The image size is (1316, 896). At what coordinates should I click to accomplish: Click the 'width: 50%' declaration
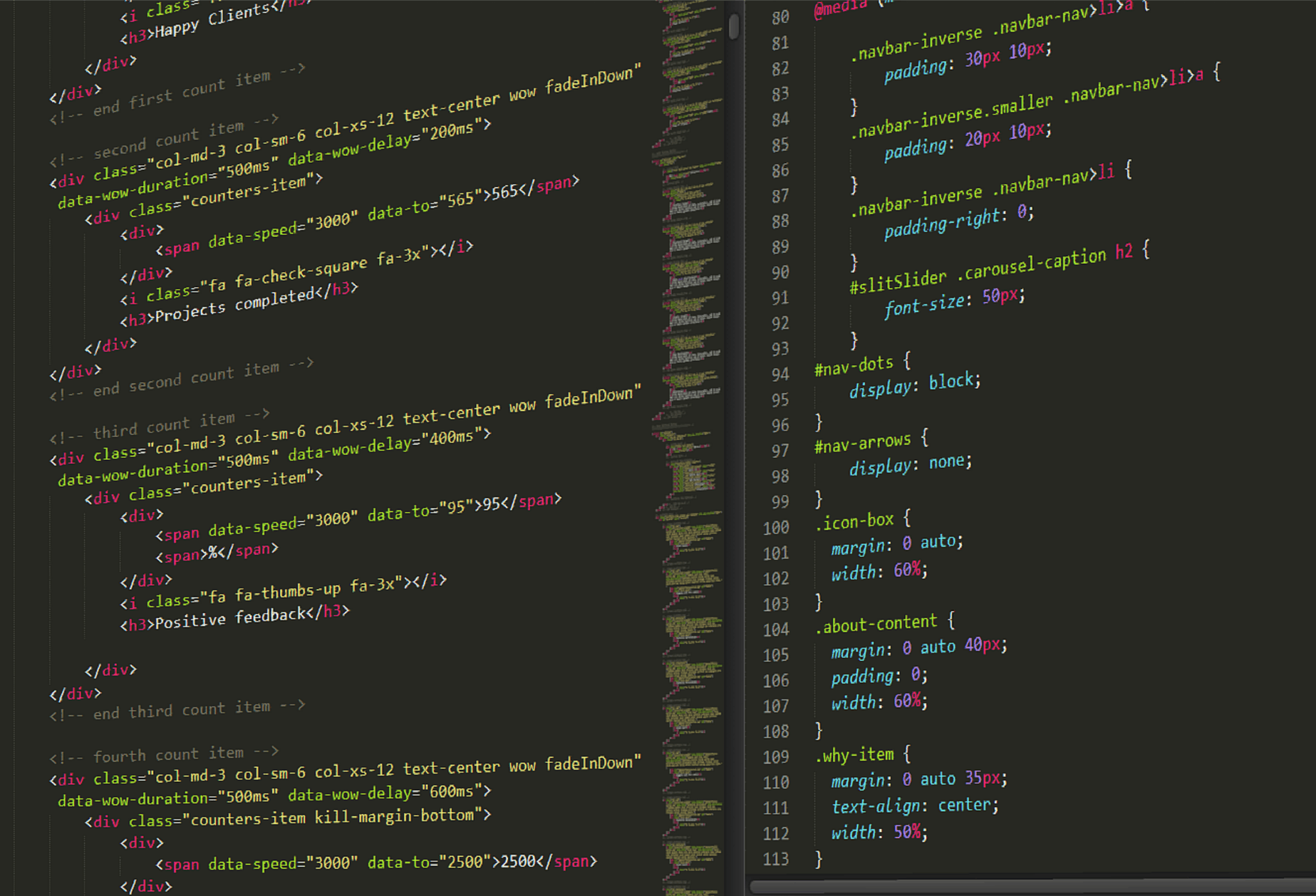pos(879,832)
